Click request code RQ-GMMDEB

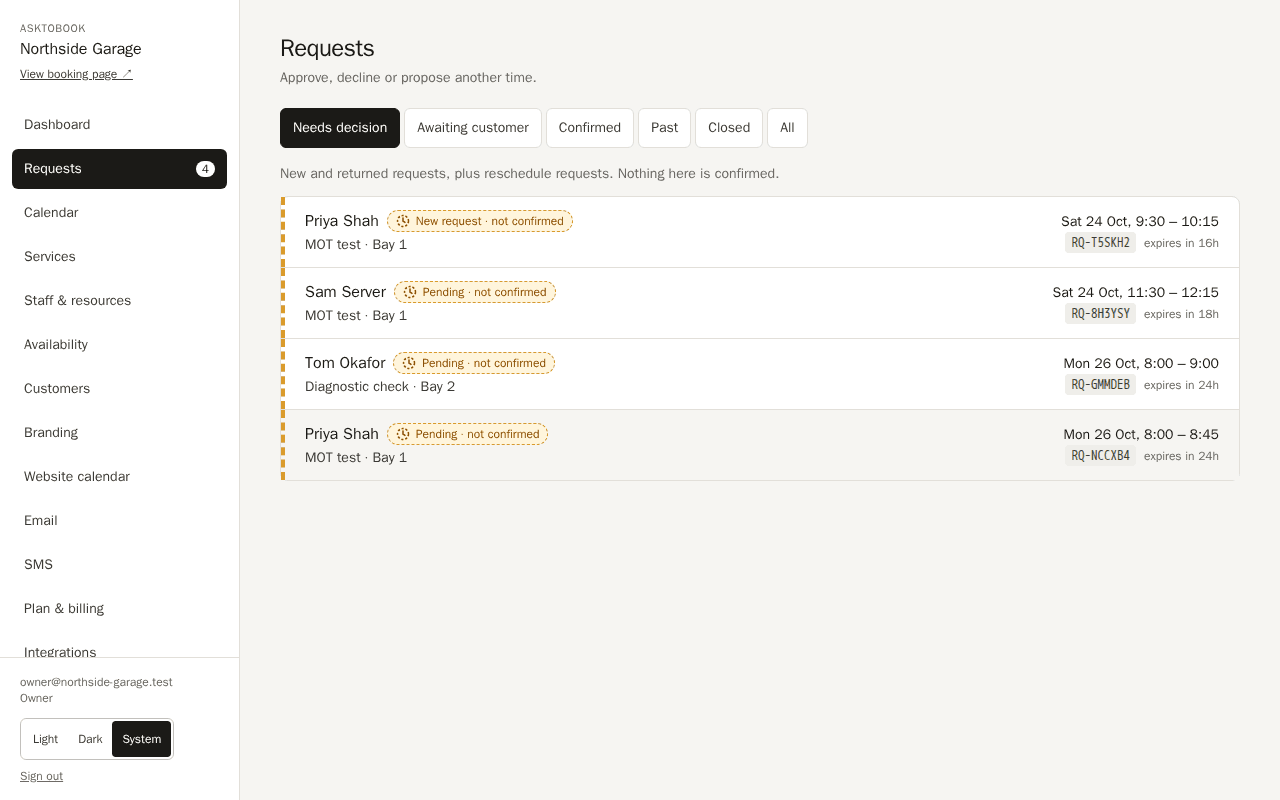[x=1100, y=385]
